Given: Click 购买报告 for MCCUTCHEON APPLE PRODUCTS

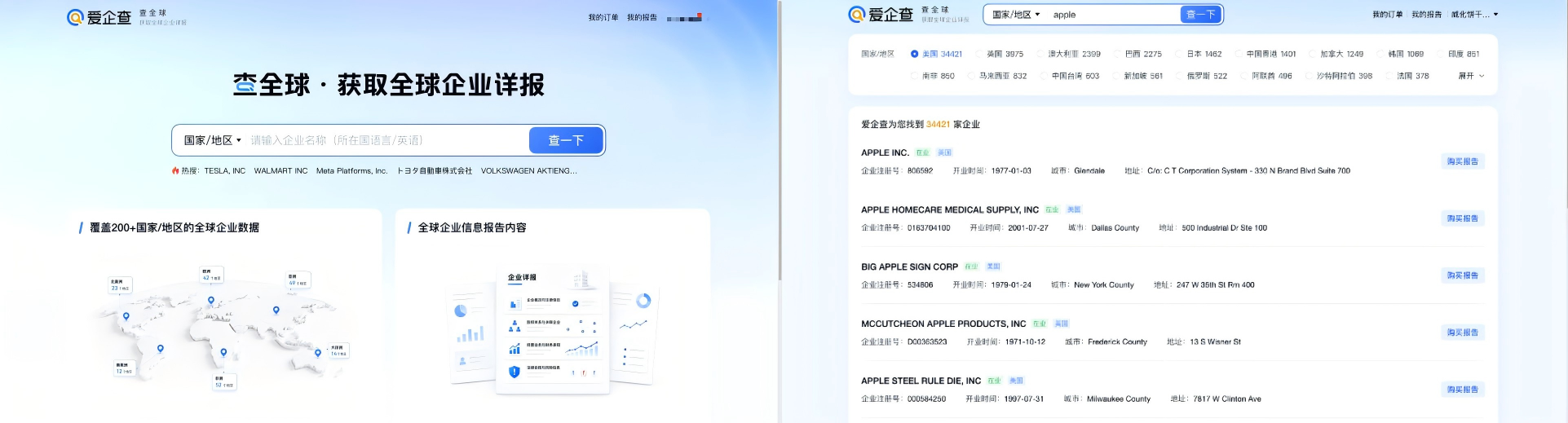Looking at the screenshot, I should coord(1462,333).
